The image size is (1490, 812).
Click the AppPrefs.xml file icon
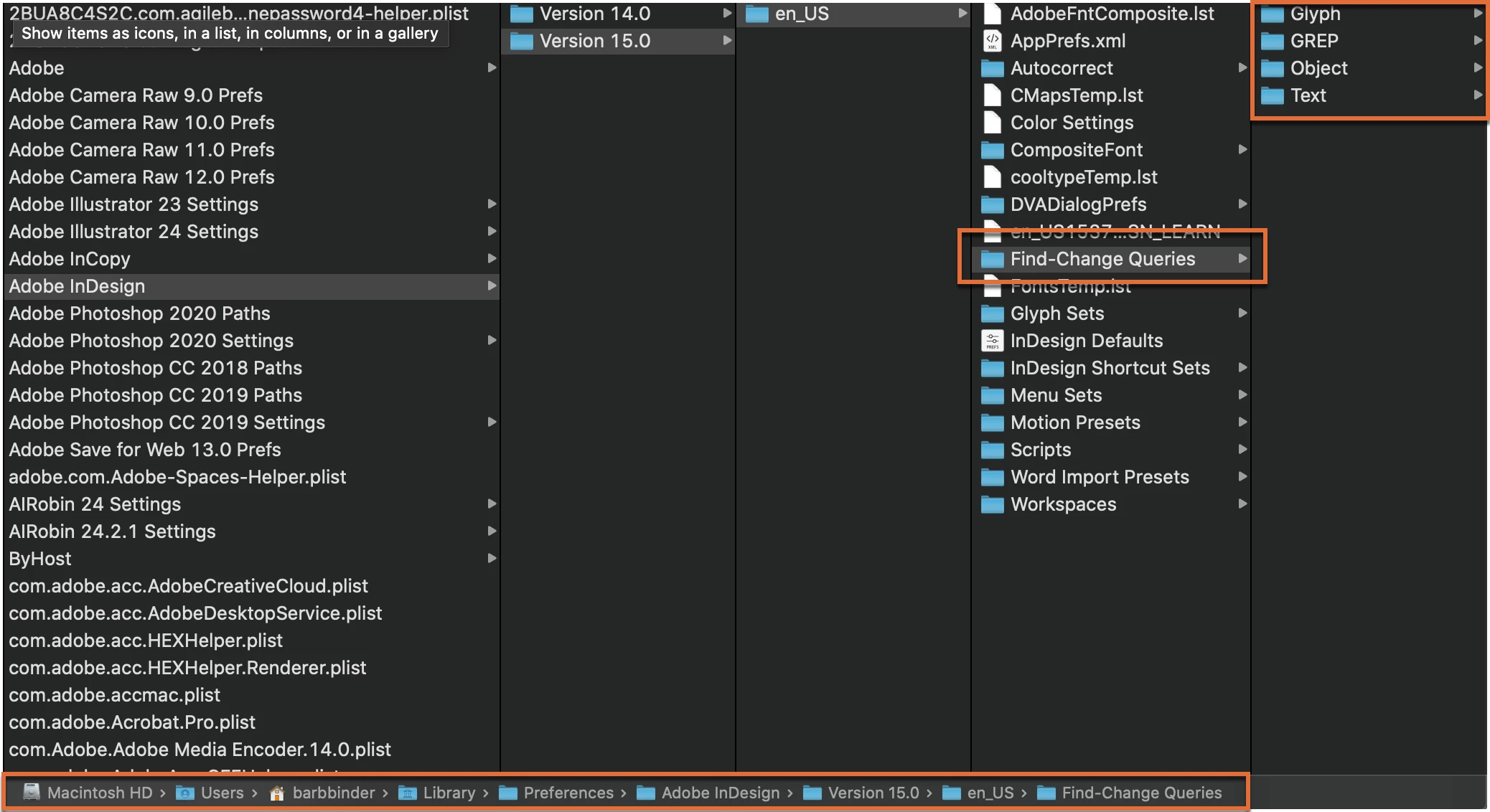pyautogui.click(x=992, y=41)
